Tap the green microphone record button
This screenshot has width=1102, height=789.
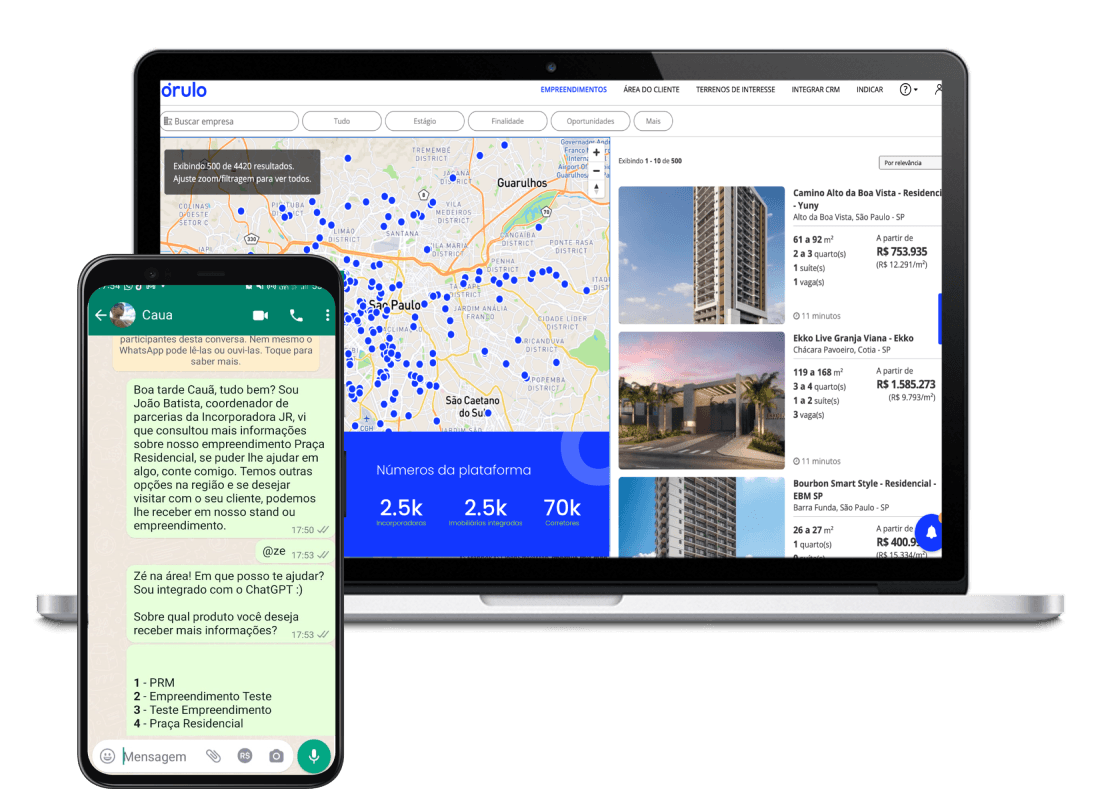point(313,756)
